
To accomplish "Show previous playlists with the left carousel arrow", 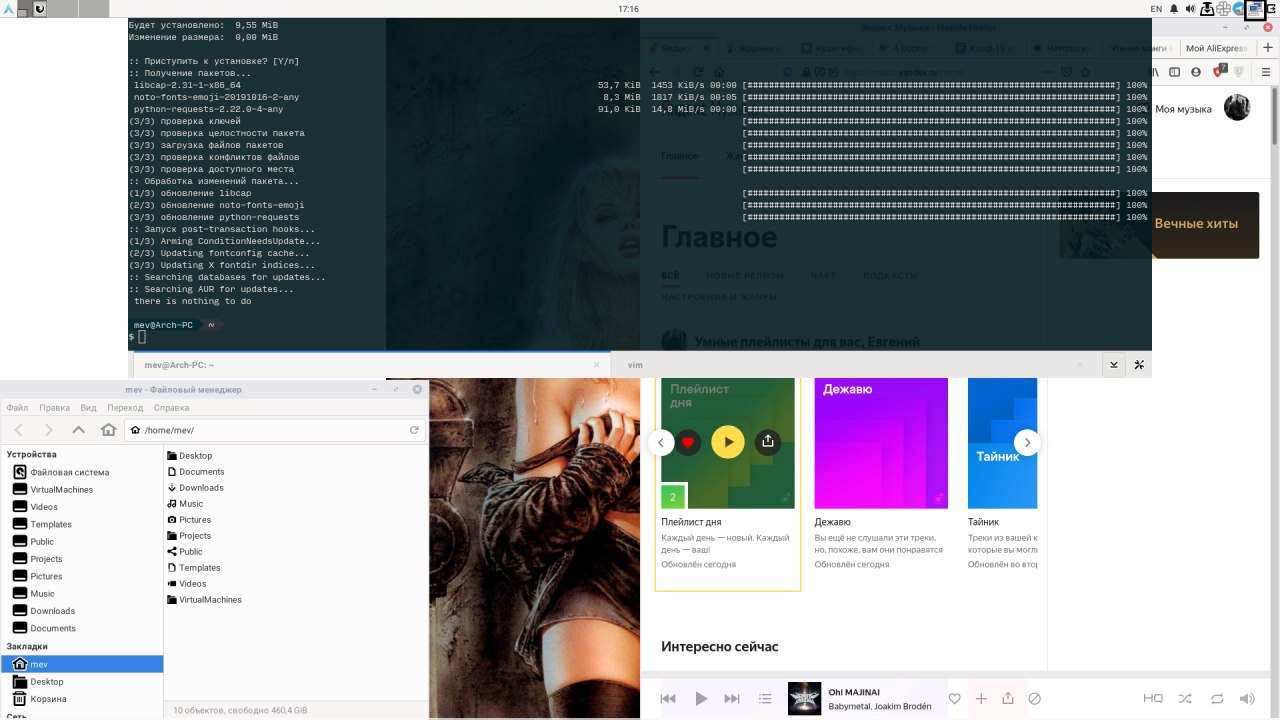I will 660,442.
